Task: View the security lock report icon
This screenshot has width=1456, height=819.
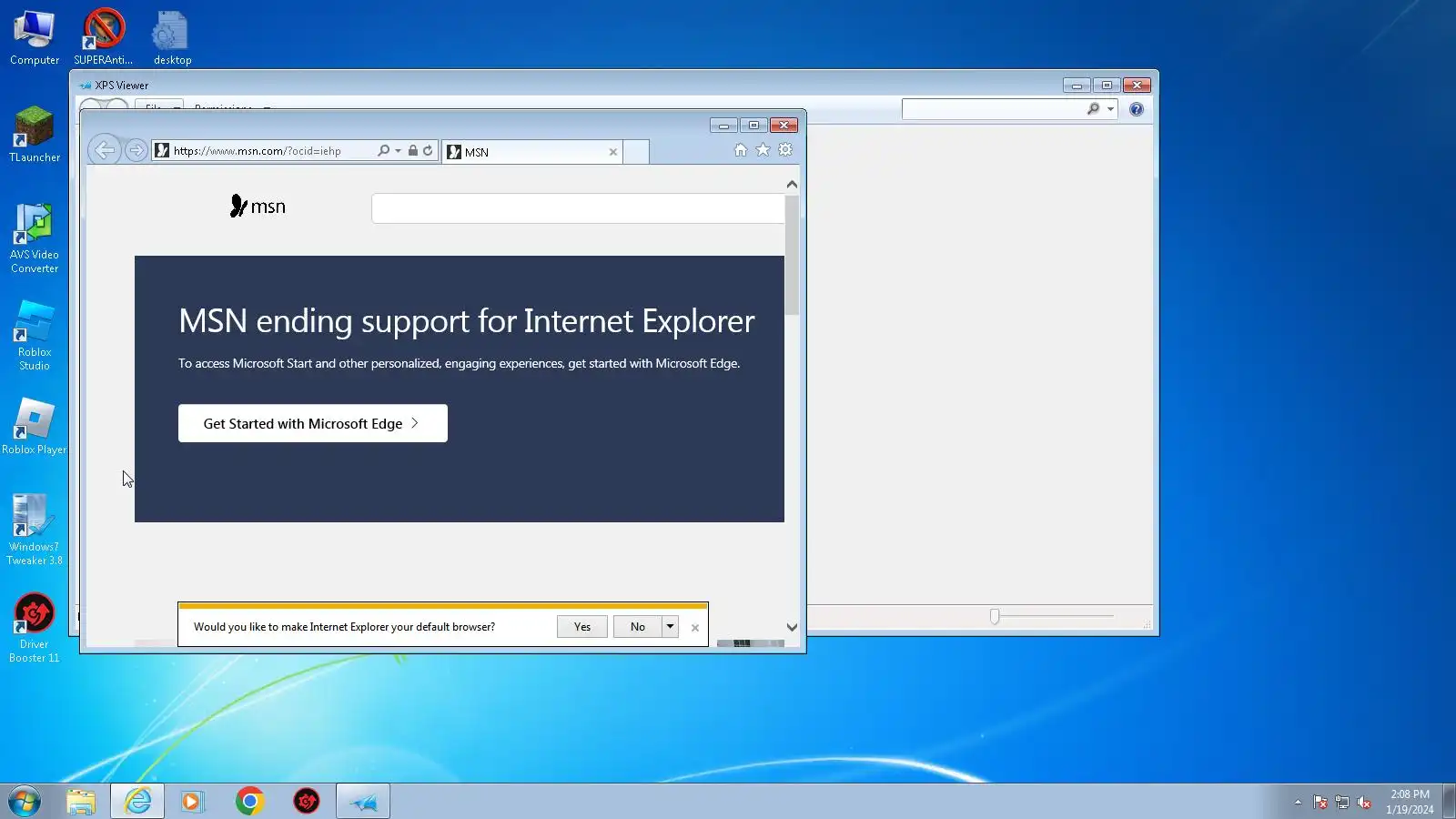Action: 413,151
